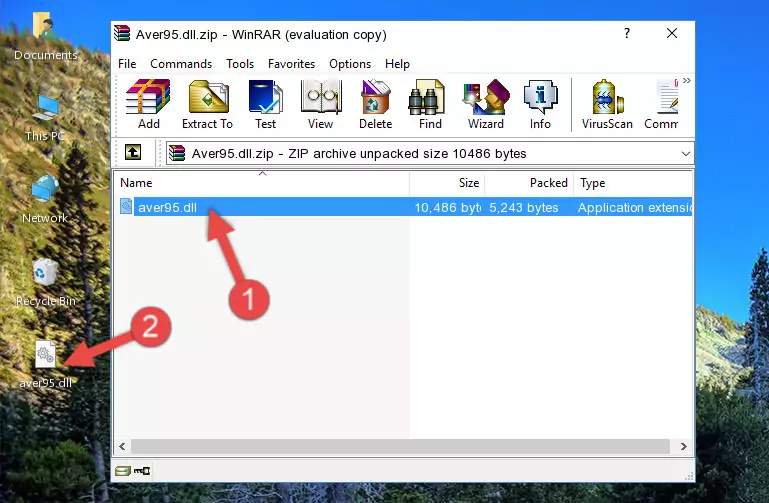
Task: Sort by the Packed column header
Action: pos(529,183)
